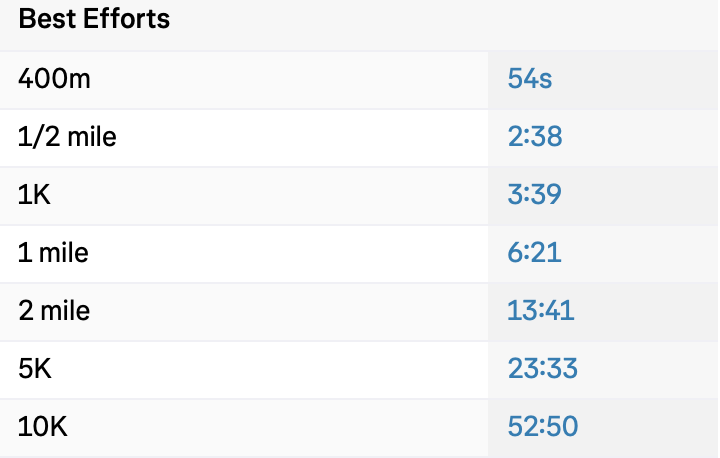This screenshot has width=720, height=458.
Task: Open the 1K effort time 3:39
Action: 535,195
